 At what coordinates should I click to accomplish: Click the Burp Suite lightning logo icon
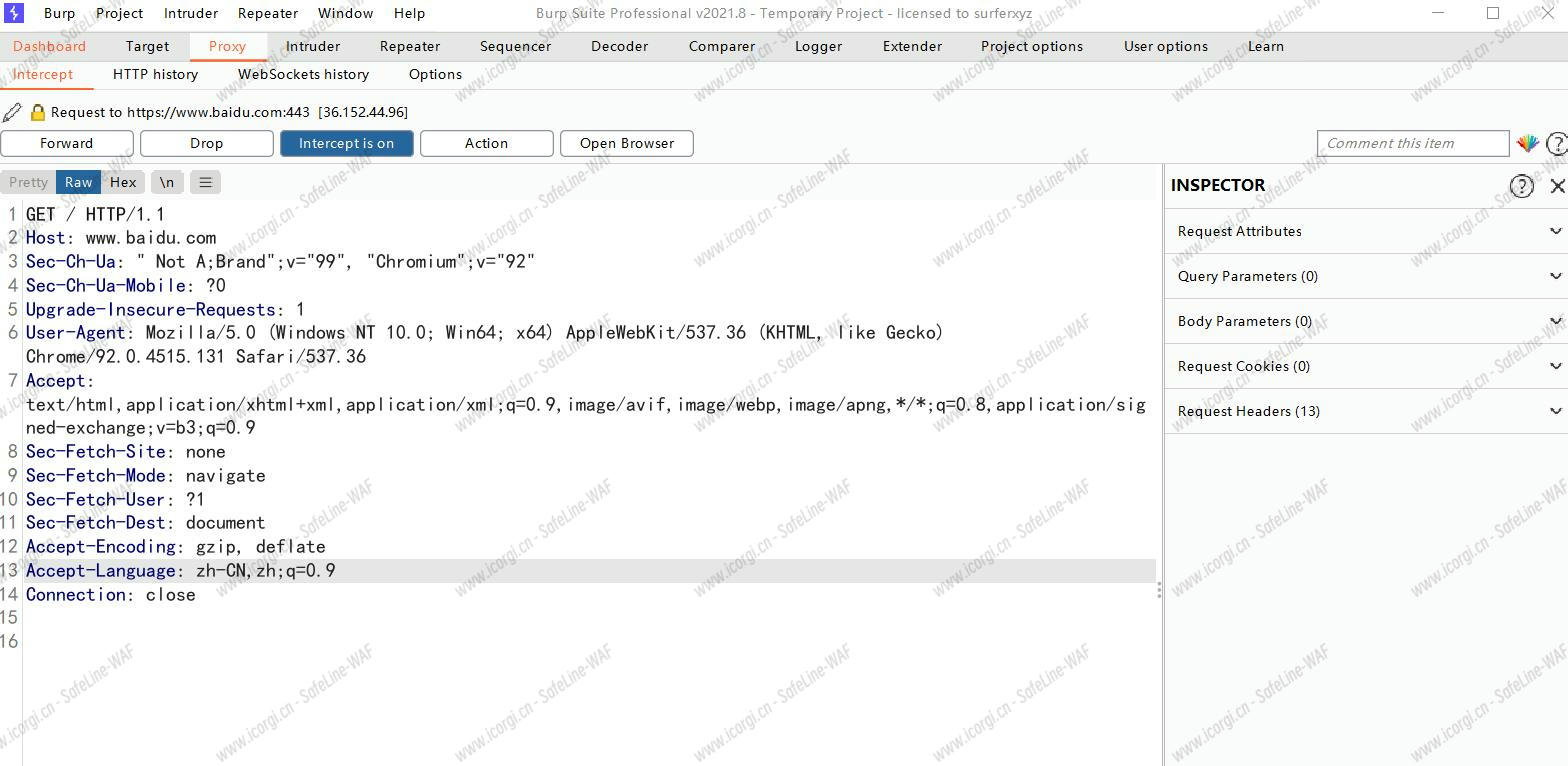[14, 13]
